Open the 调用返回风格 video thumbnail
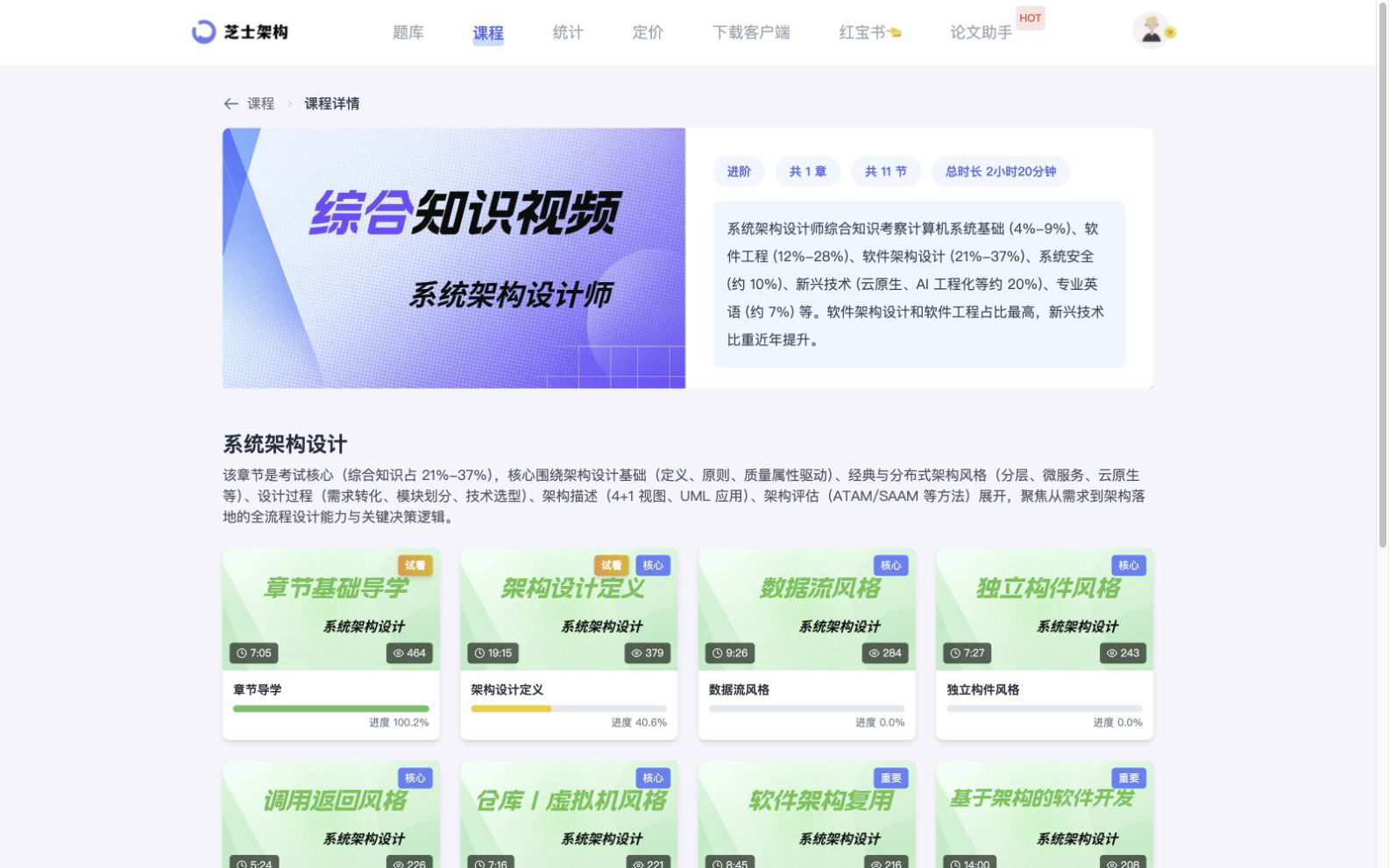 click(x=331, y=815)
